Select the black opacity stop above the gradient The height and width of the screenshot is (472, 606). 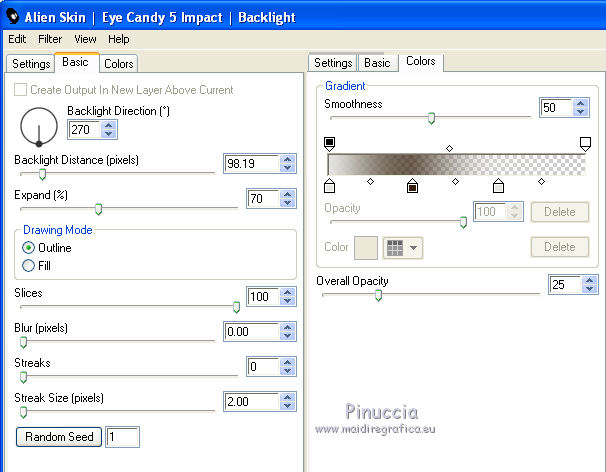[x=329, y=144]
